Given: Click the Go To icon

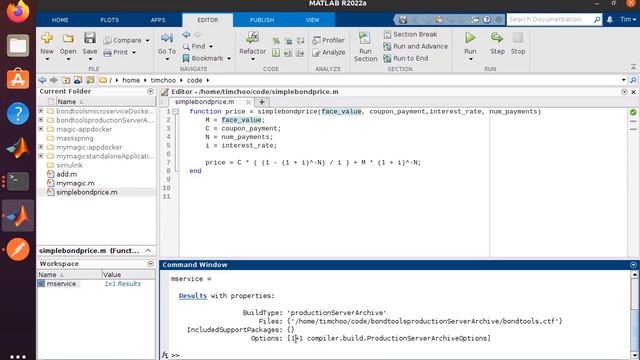Looking at the screenshot, I should click(167, 38).
